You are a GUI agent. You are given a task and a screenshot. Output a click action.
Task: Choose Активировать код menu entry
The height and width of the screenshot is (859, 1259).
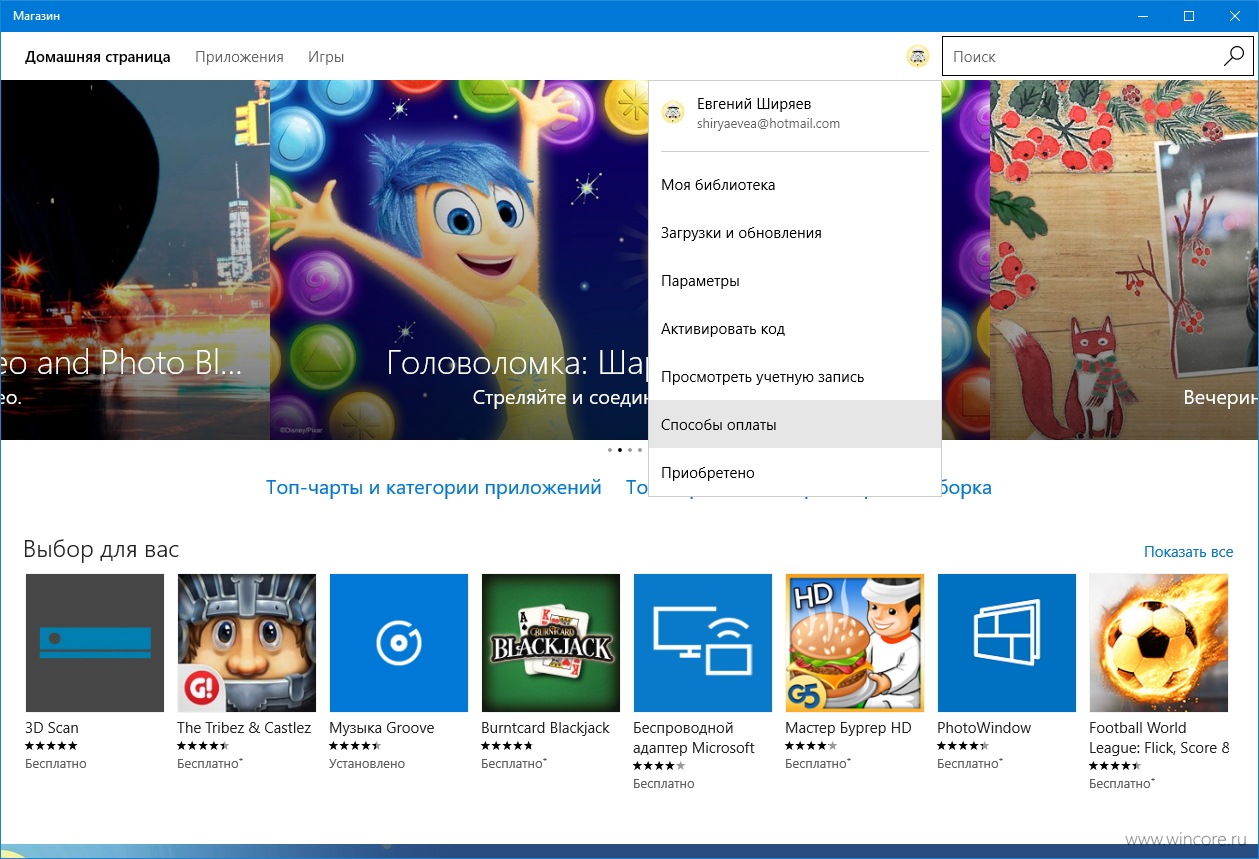click(795, 329)
